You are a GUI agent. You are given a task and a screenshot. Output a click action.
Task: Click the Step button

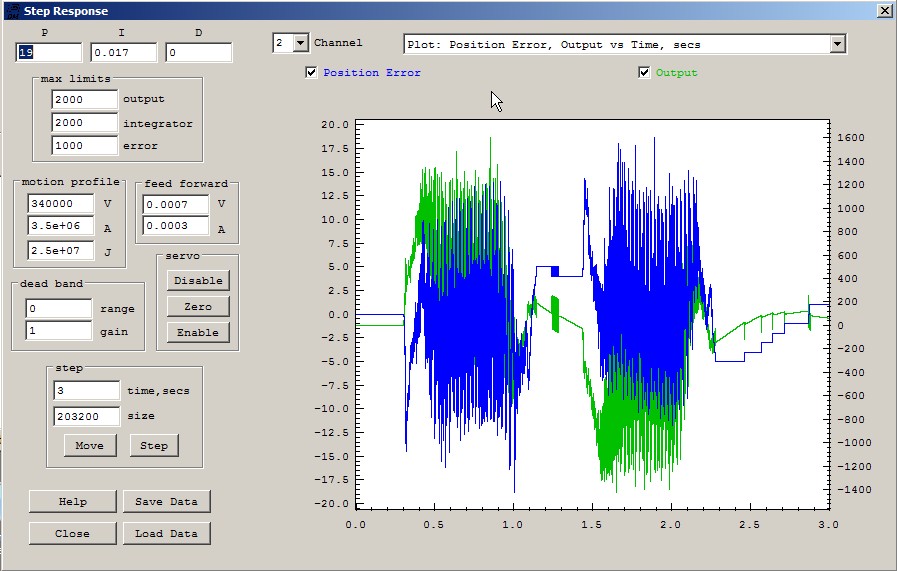154,445
